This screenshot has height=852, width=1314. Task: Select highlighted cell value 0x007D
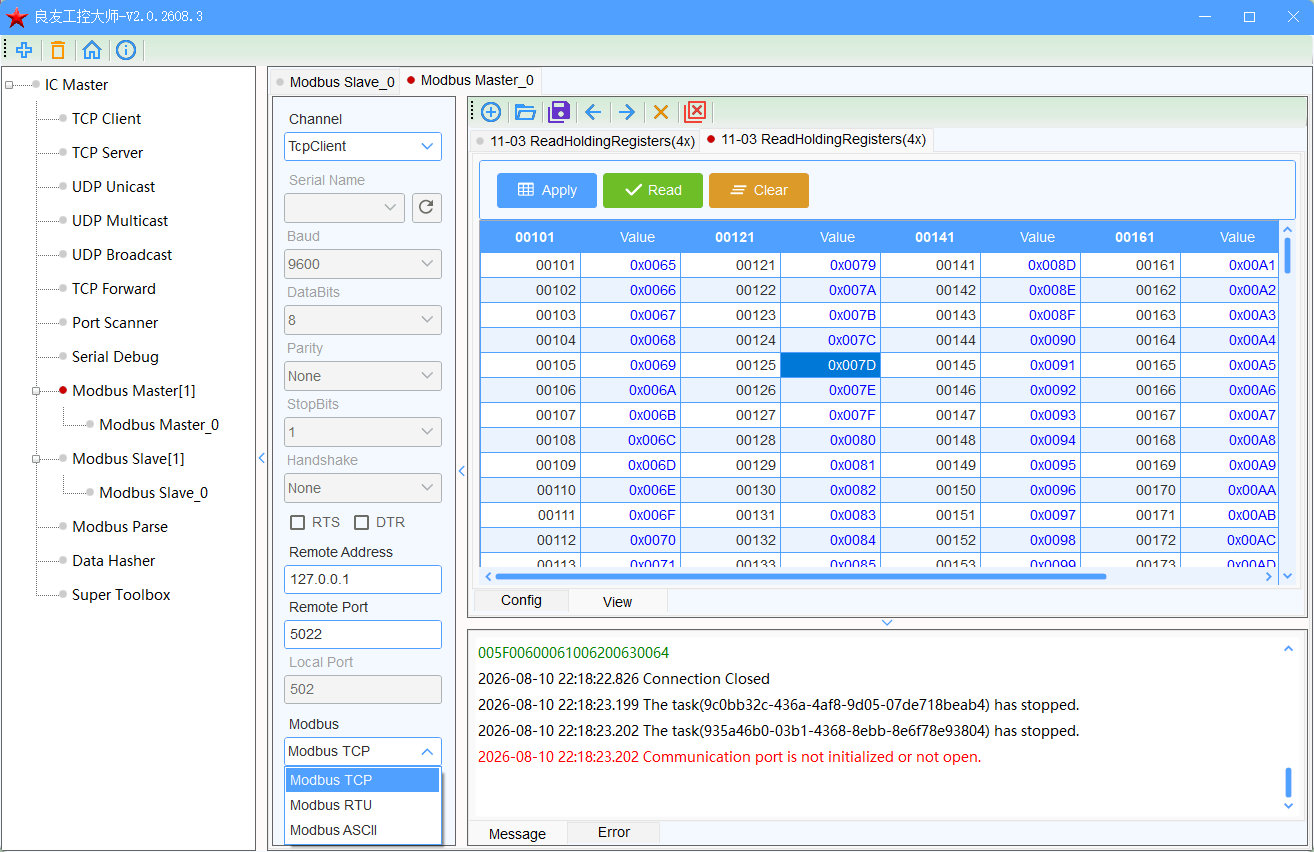(x=830, y=365)
